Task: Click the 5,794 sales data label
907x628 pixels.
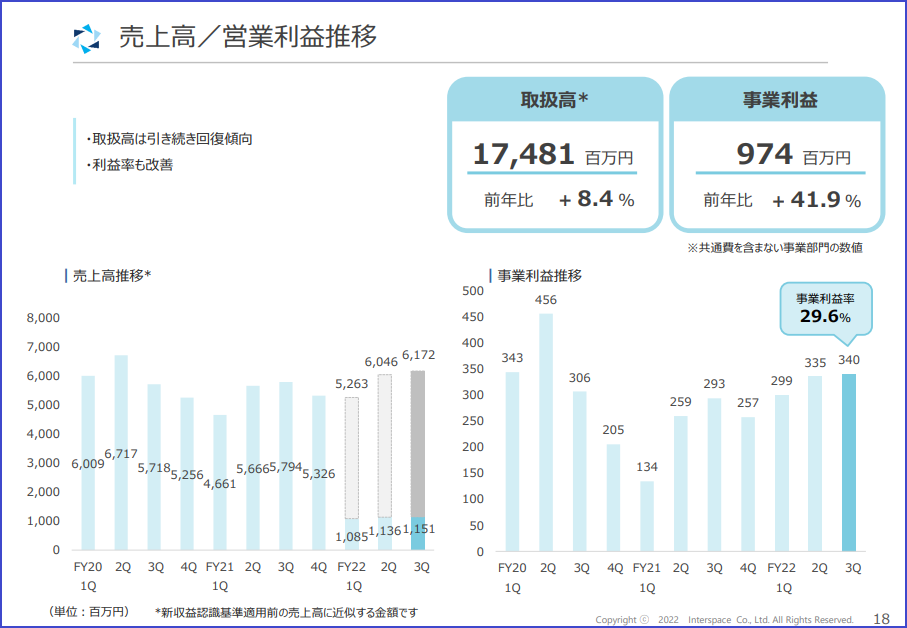Action: [x=286, y=467]
